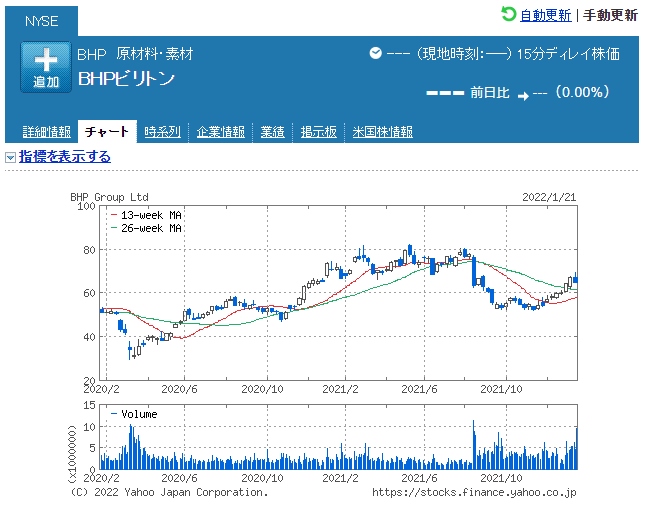The height and width of the screenshot is (506, 645).
Task: Click the green auto-refresh arrow icon
Action: coord(508,14)
